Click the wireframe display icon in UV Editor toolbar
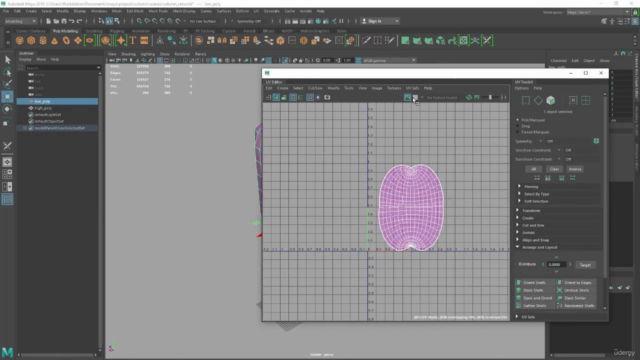Image resolution: width=640 pixels, height=360 pixels. [x=268, y=98]
